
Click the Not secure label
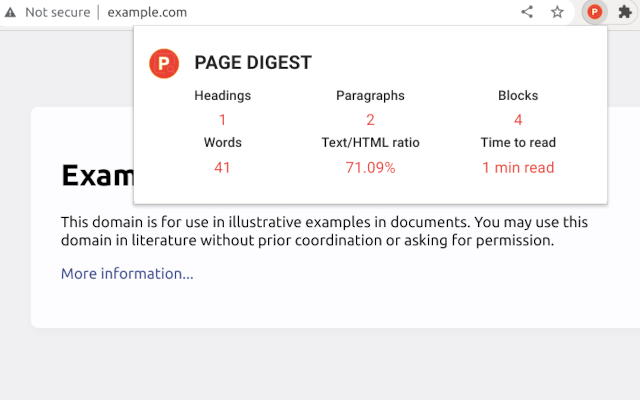click(x=58, y=13)
